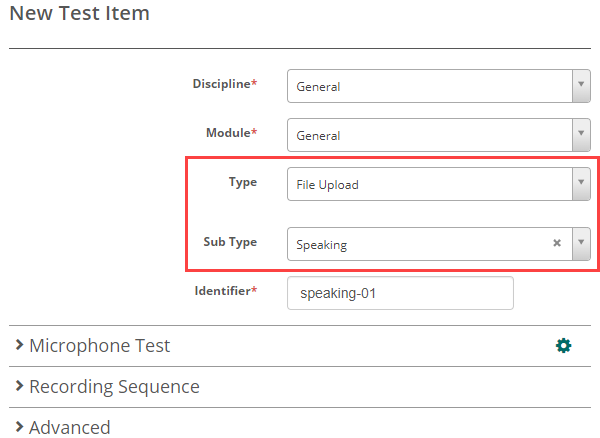Click the gear icon beside Microphone Test
The height and width of the screenshot is (438, 600).
[564, 346]
